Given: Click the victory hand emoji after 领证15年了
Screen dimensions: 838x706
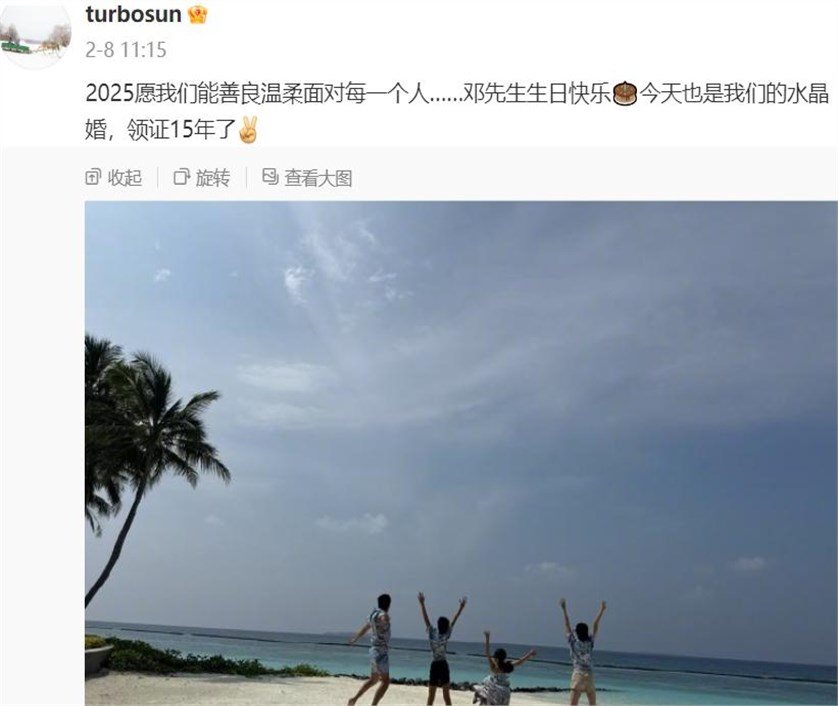Looking at the screenshot, I should click(247, 130).
